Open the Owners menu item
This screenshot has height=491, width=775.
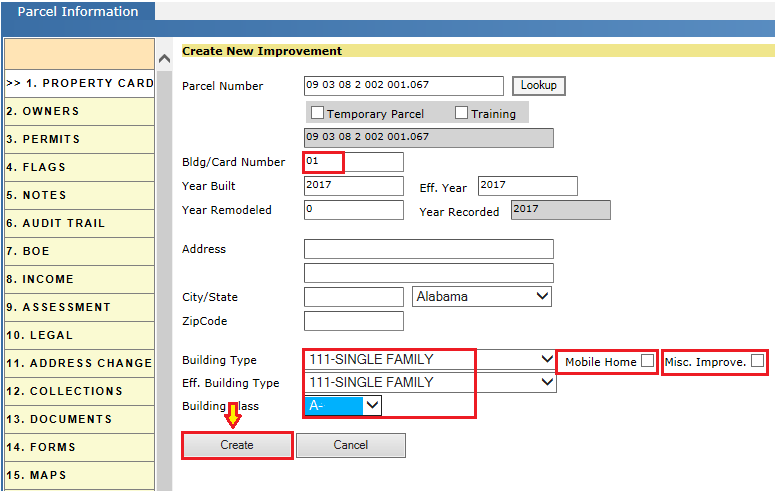tap(78, 111)
